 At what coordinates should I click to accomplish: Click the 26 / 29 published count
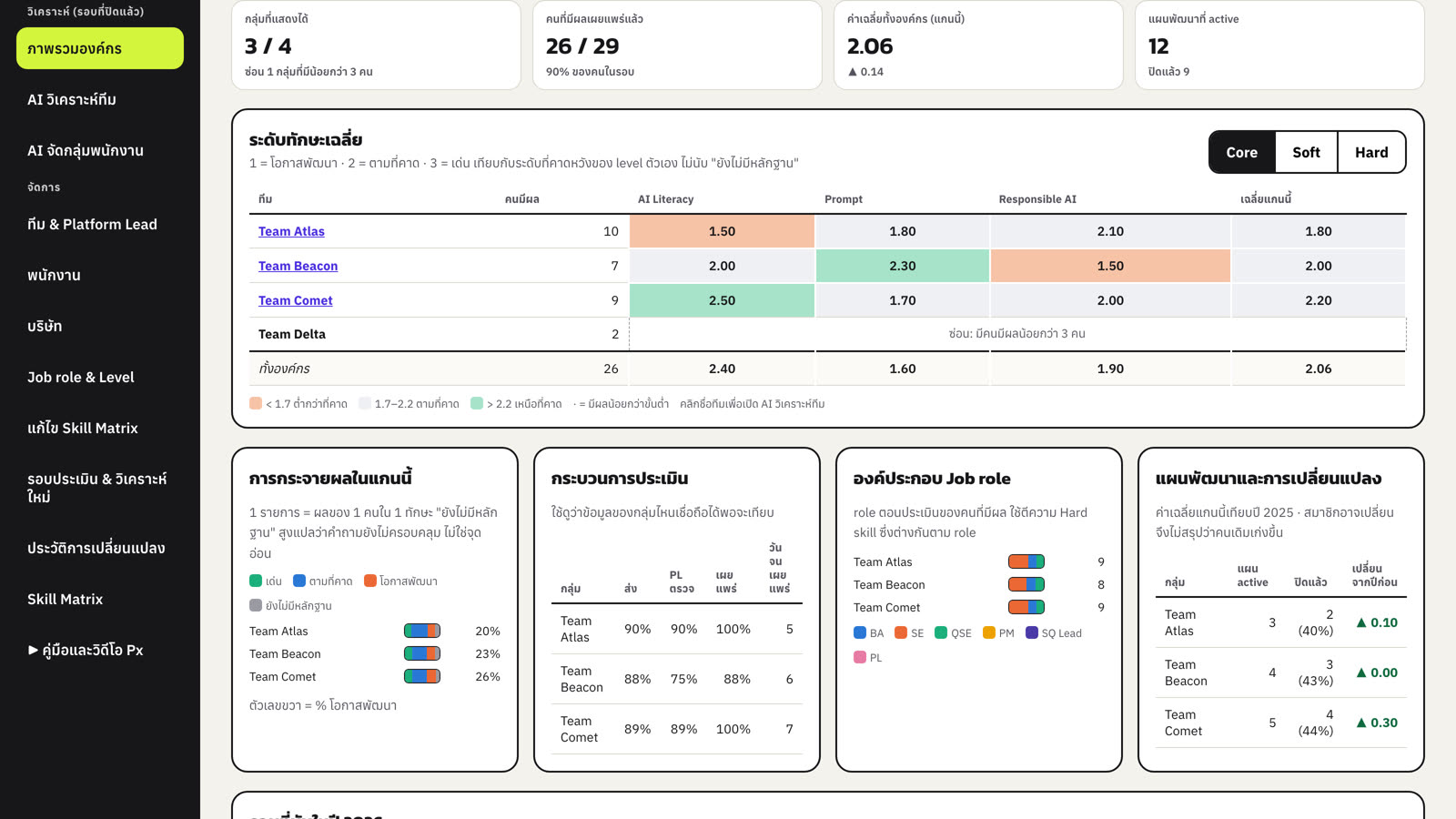click(x=582, y=46)
